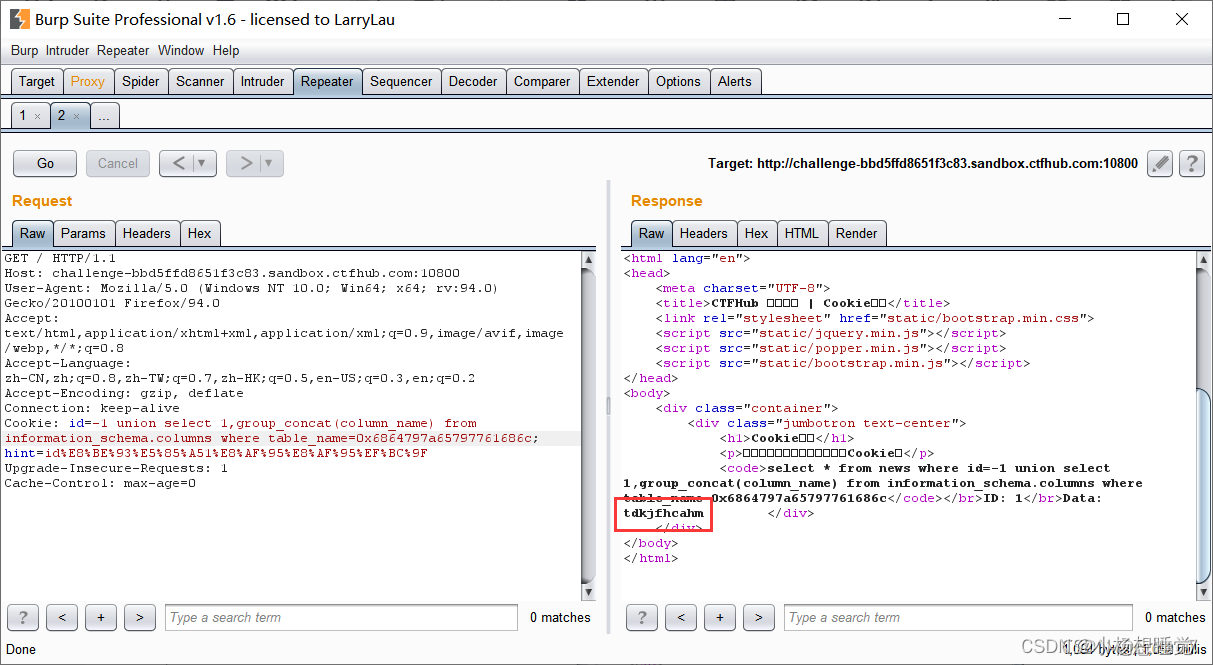Screen dimensions: 1213x665
Task: Open the Repeater menu in menu bar
Action: [124, 50]
